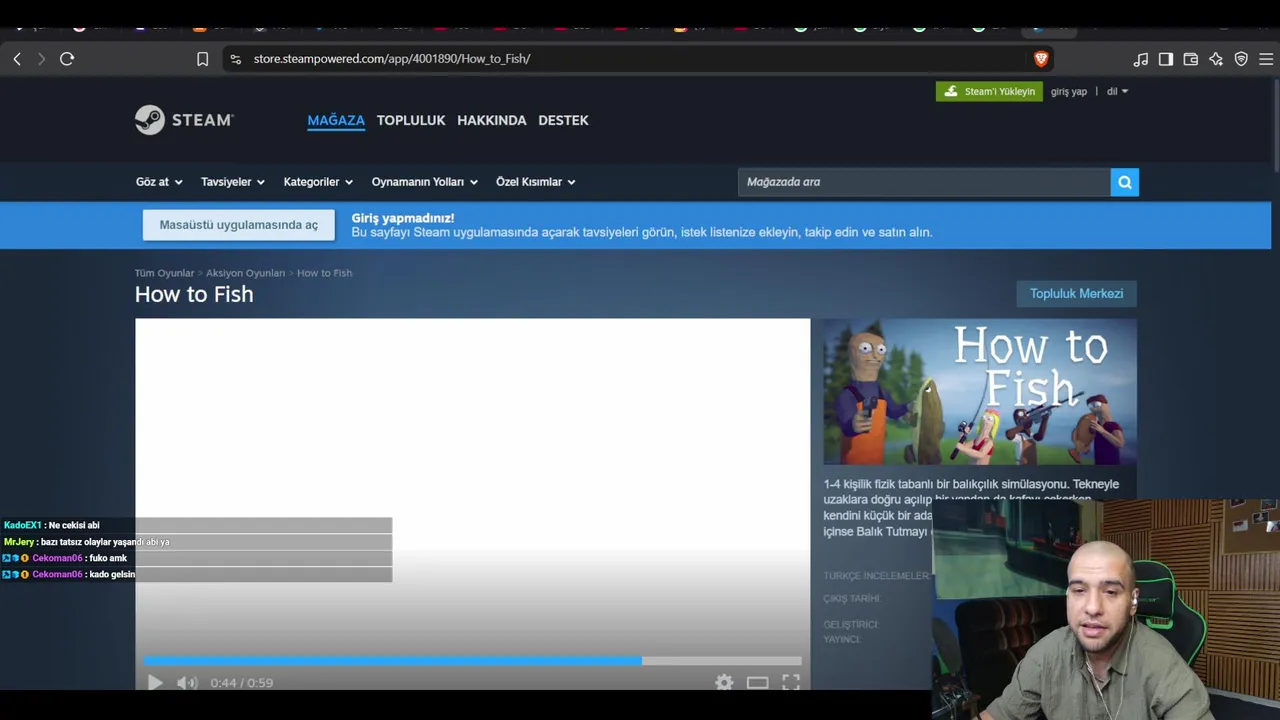Image resolution: width=1280 pixels, height=720 pixels.
Task: Expand the Göz at menu
Action: (159, 182)
